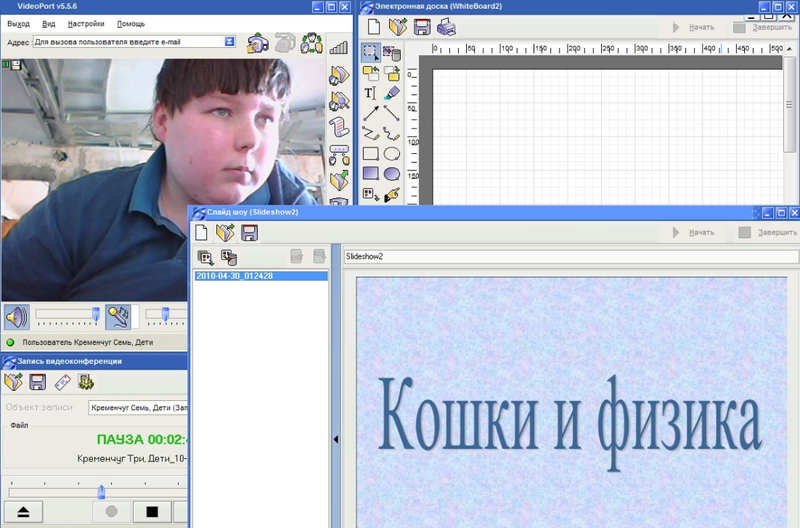
Task: Collapse slide list panel with arrow
Action: [x=336, y=439]
